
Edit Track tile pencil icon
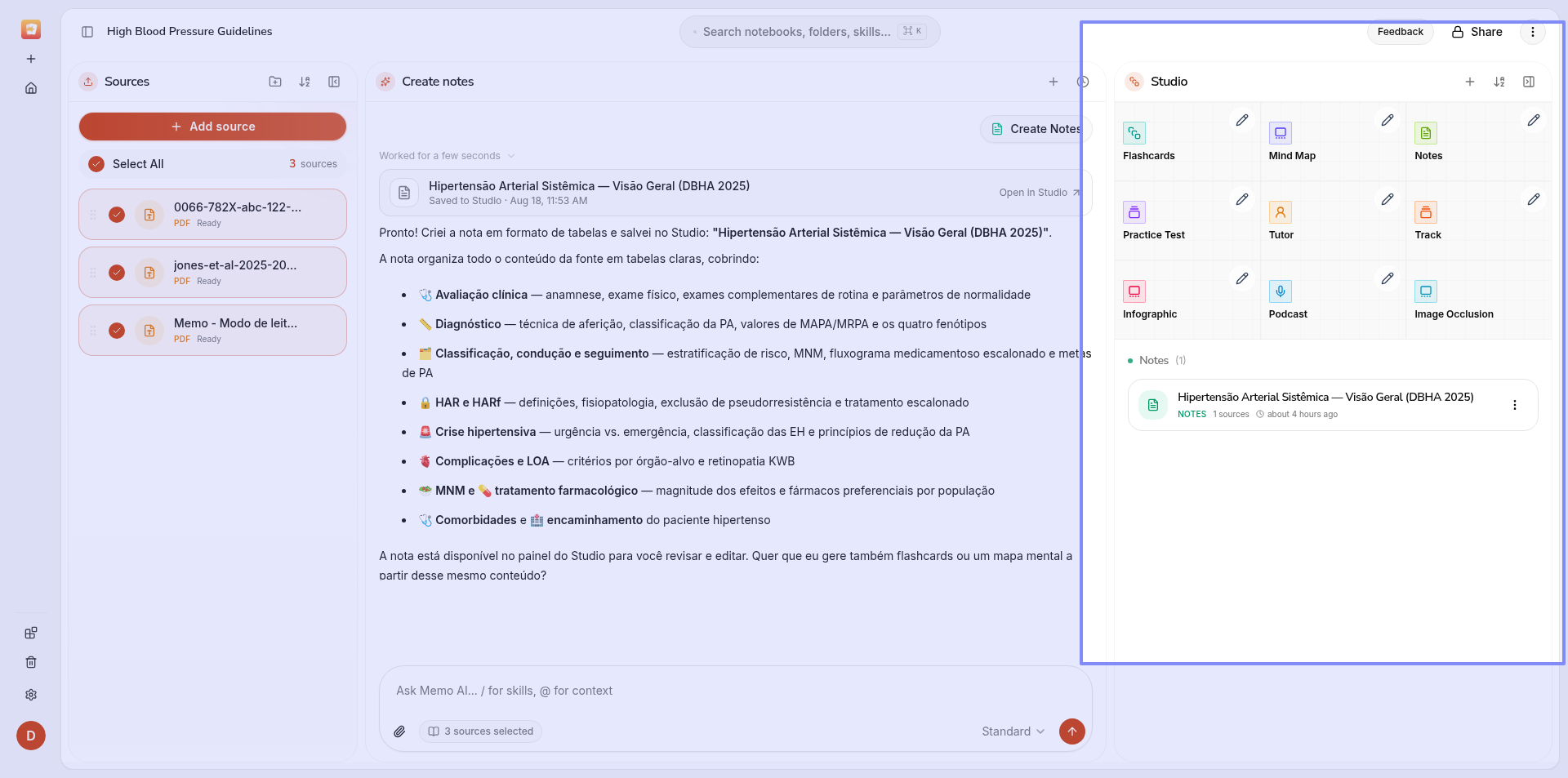[1534, 199]
